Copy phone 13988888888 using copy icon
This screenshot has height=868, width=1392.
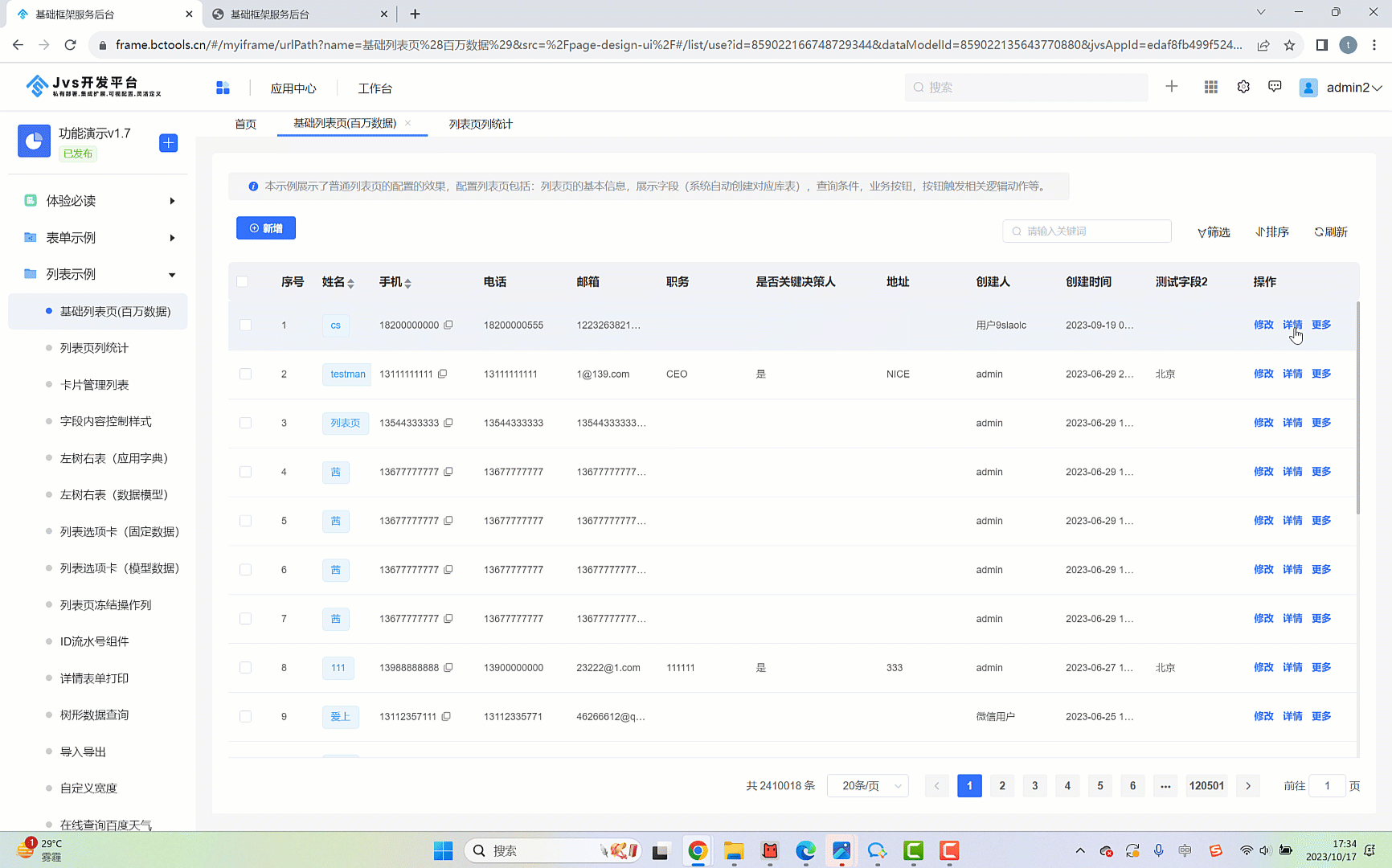coord(448,667)
